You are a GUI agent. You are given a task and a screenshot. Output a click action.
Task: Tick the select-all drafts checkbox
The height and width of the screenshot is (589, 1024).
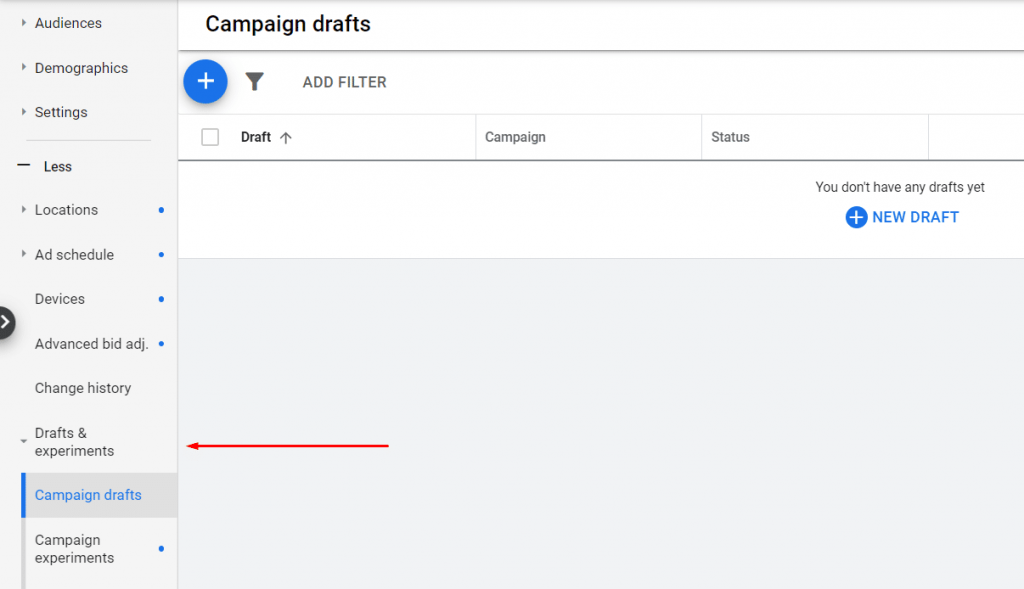coord(210,137)
